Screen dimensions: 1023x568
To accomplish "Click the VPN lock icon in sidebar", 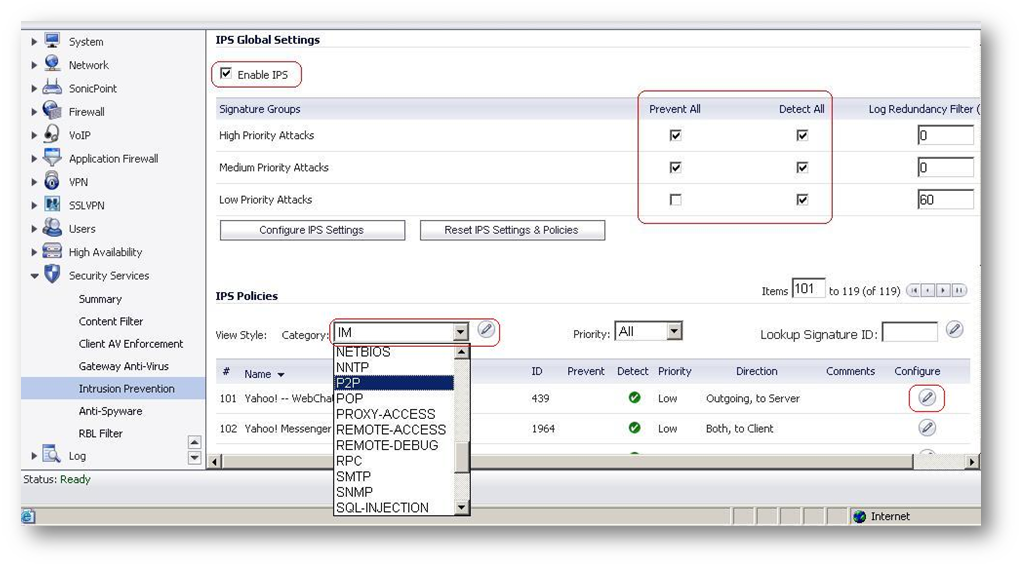I will (x=52, y=181).
